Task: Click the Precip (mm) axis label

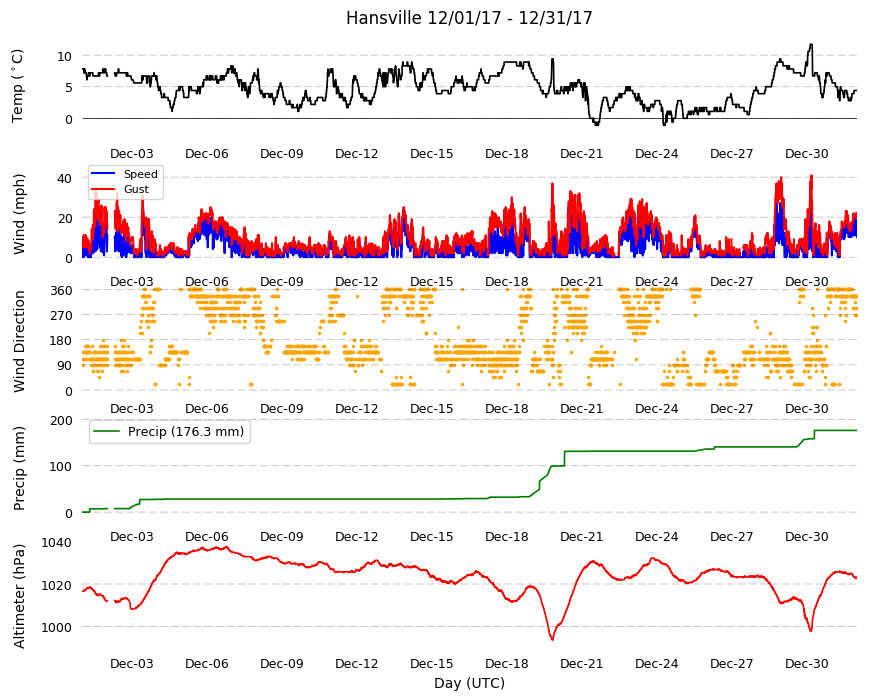Action: tap(19, 468)
